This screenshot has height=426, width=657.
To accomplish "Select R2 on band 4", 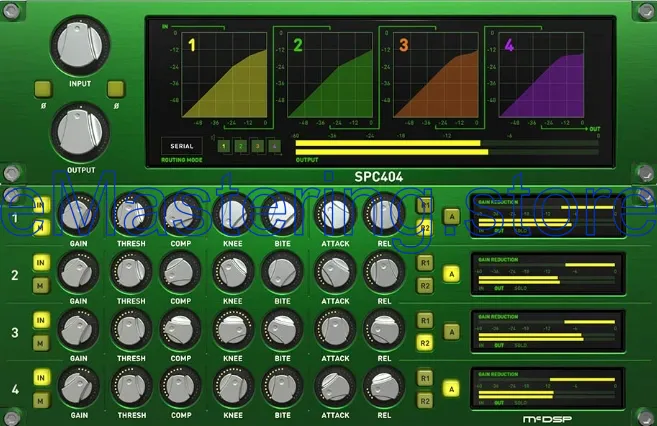I will (425, 401).
